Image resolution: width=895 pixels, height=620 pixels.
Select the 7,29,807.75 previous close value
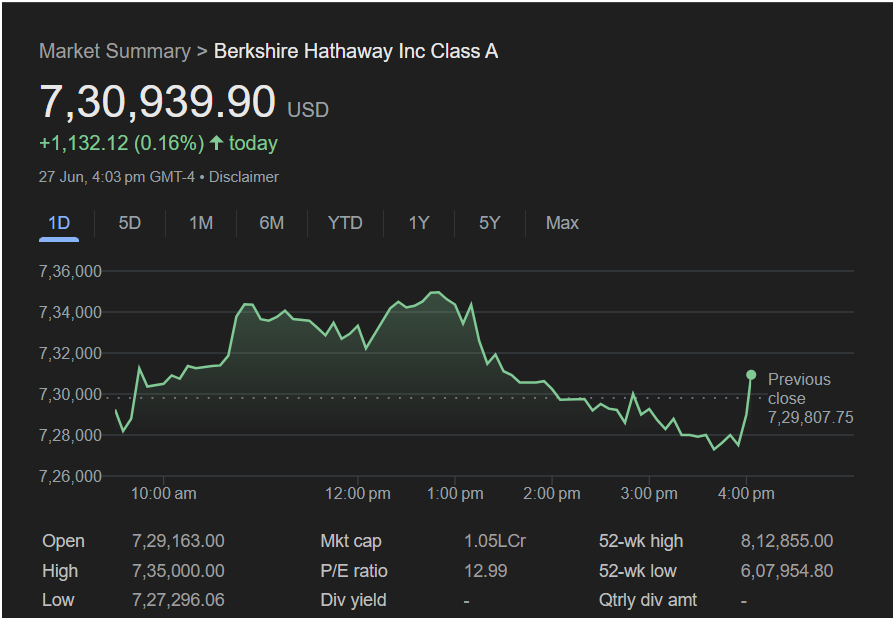tap(811, 418)
